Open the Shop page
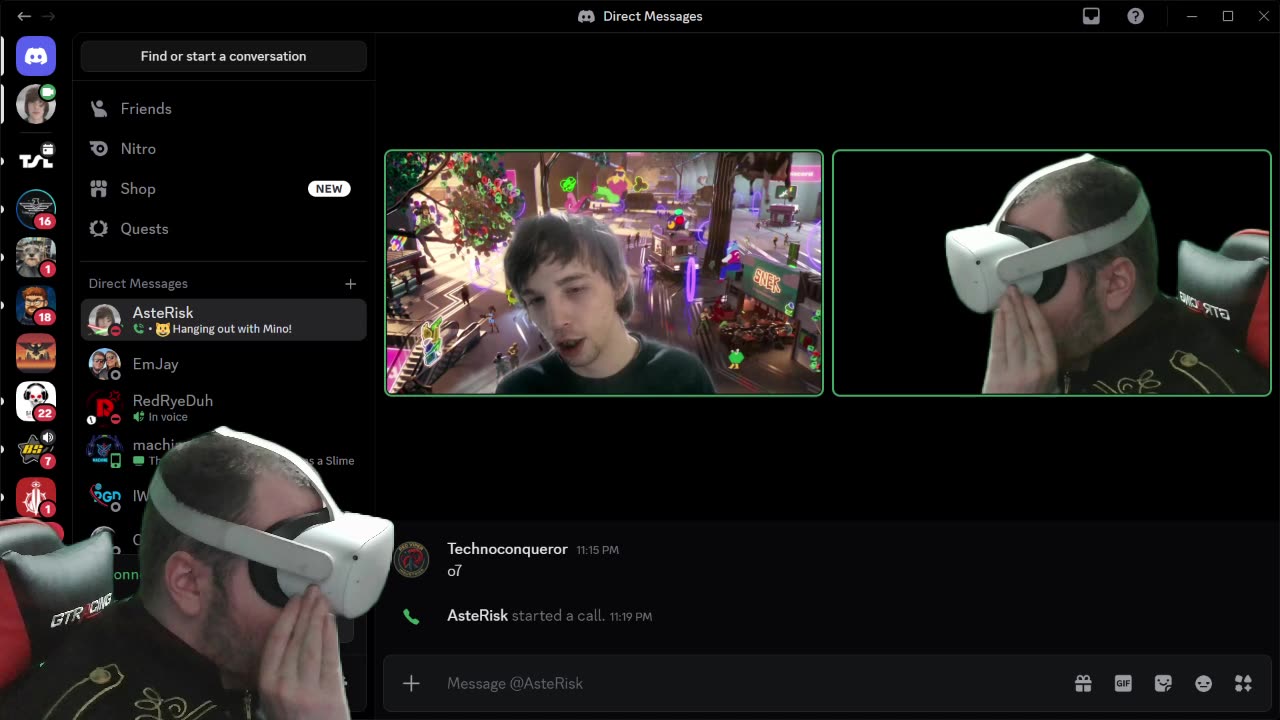Viewport: 1280px width, 720px height. 224,188
